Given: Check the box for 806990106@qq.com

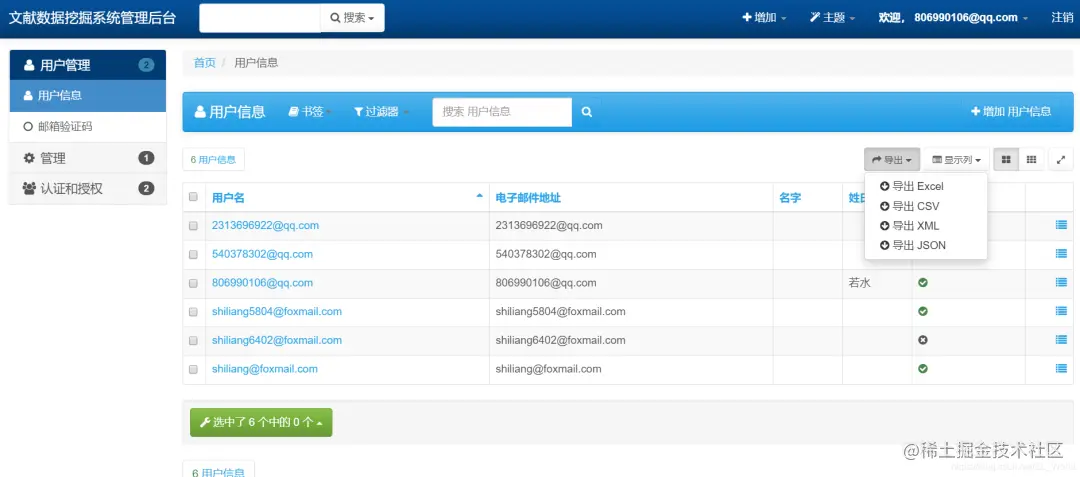Looking at the screenshot, I should (194, 283).
